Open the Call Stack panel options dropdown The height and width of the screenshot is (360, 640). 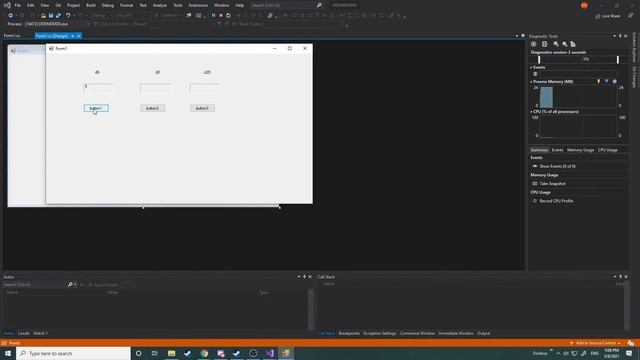tap(615, 277)
